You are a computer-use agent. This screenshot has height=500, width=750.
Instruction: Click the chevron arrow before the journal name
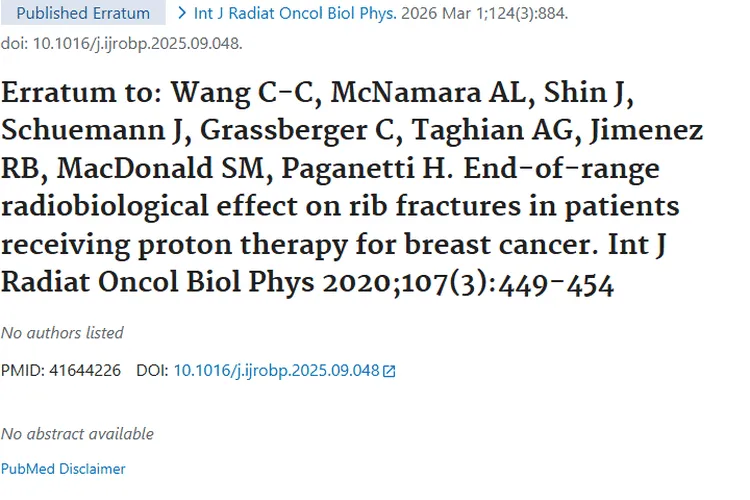click(x=181, y=14)
